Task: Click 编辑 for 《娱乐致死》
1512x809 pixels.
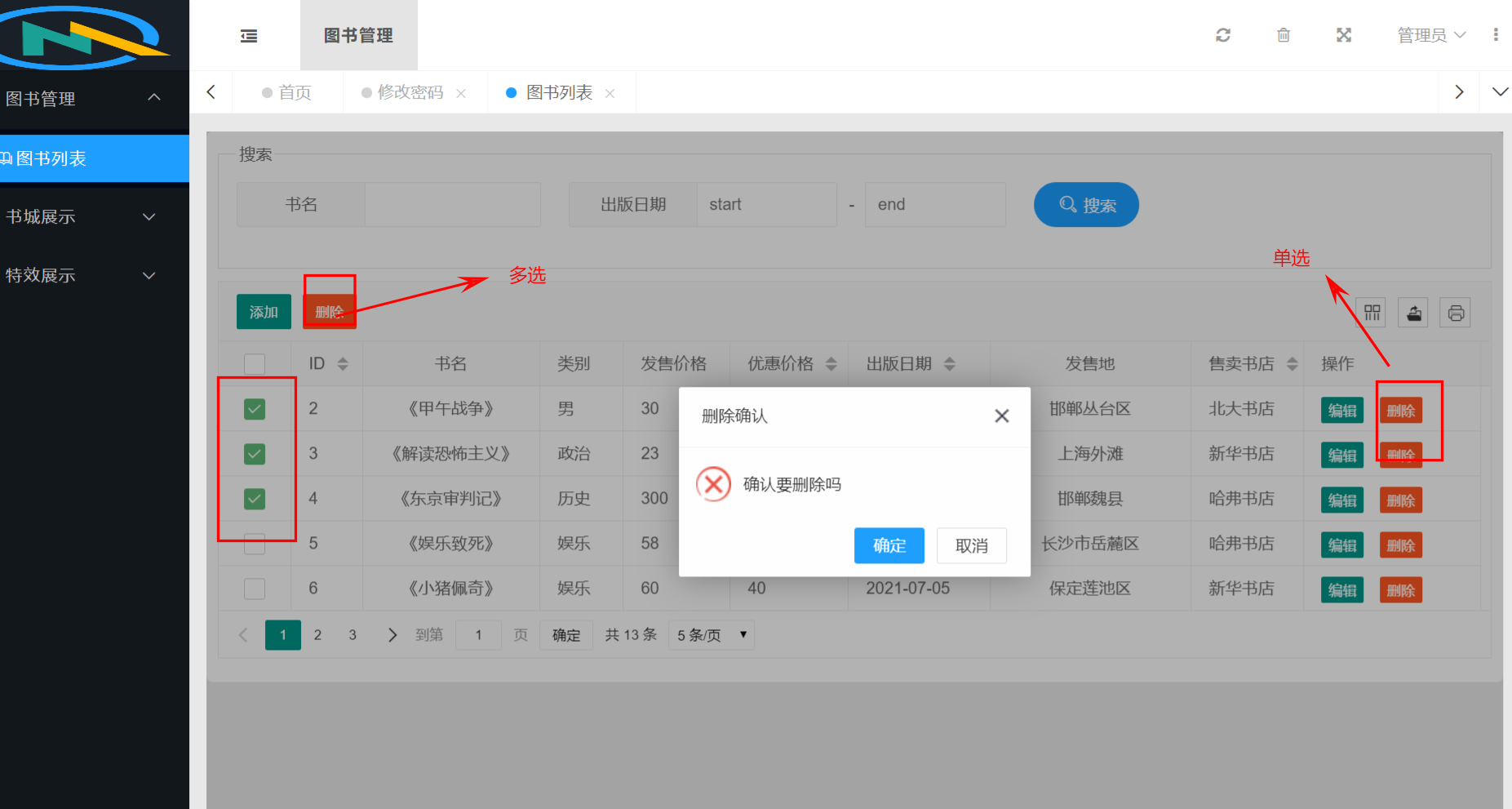Action: click(x=1342, y=545)
